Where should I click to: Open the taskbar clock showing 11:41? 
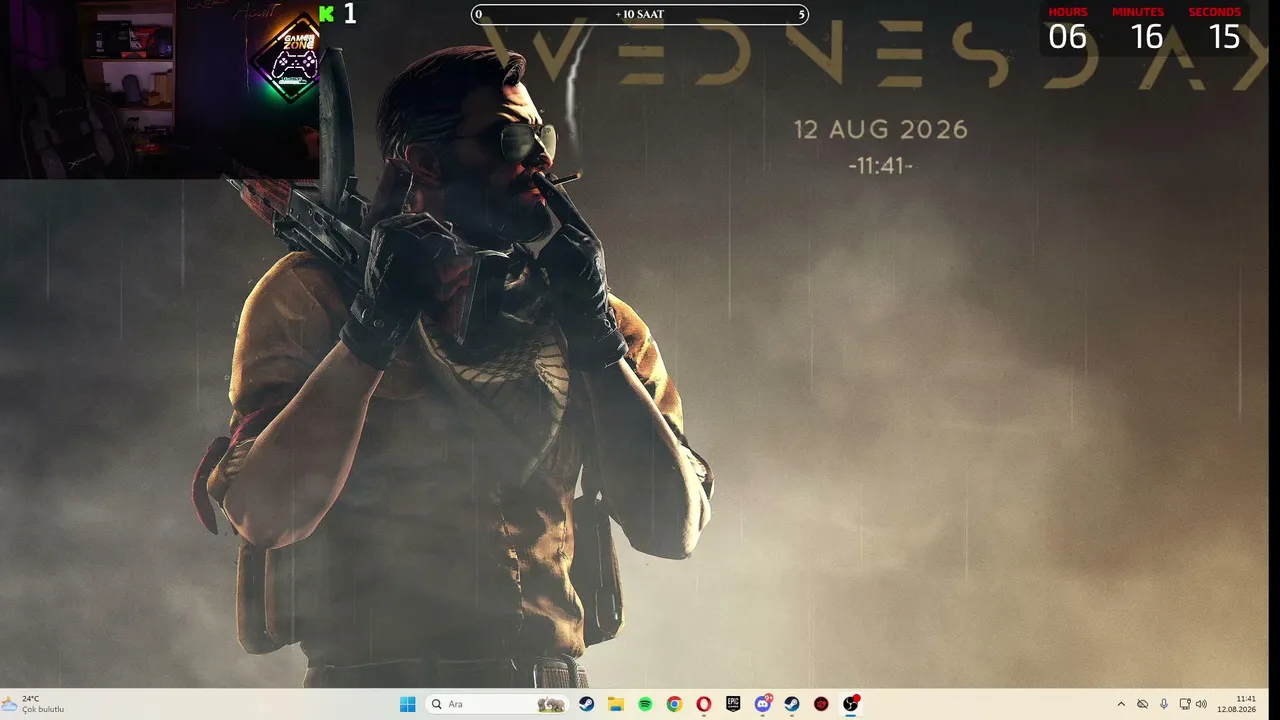tap(1237, 704)
